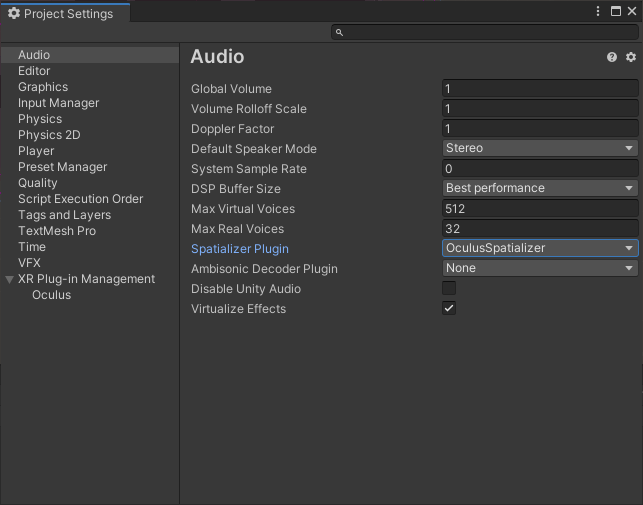The height and width of the screenshot is (505, 643).
Task: Open the Quality settings category
Action: pyautogui.click(x=38, y=183)
